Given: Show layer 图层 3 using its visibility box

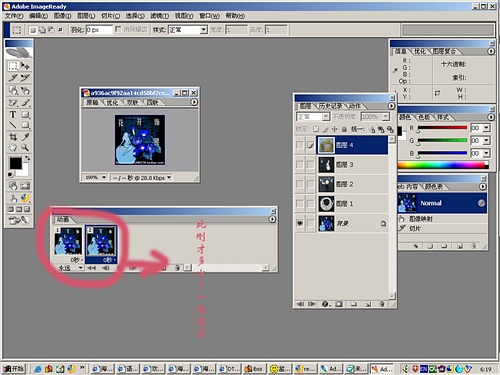Looking at the screenshot, I should pos(300,165).
